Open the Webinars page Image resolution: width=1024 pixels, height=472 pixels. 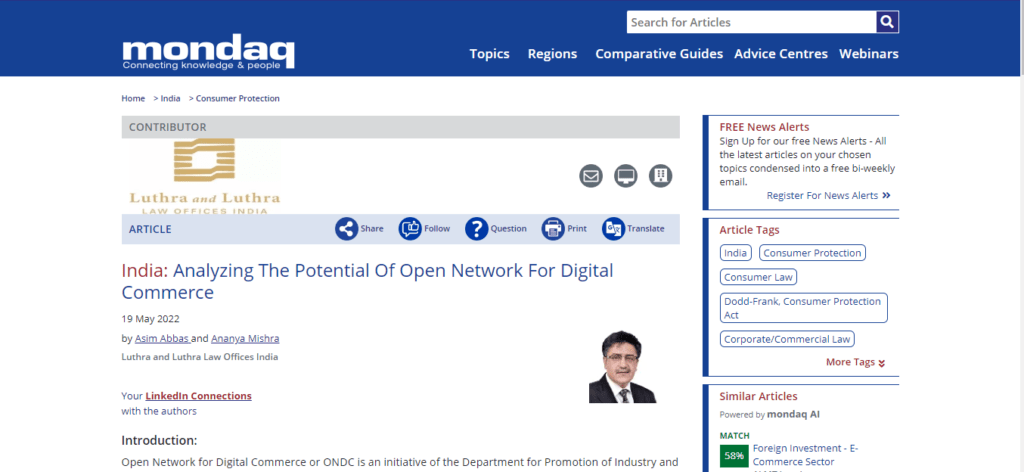pos(868,54)
